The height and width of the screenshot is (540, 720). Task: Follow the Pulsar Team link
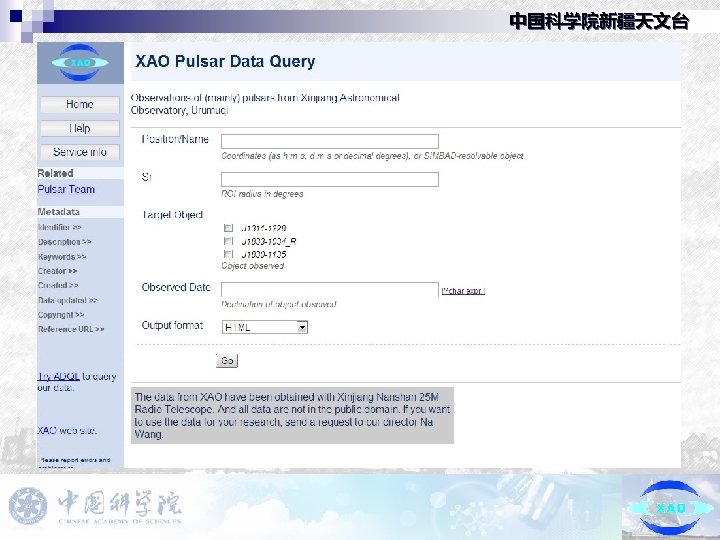[66, 189]
